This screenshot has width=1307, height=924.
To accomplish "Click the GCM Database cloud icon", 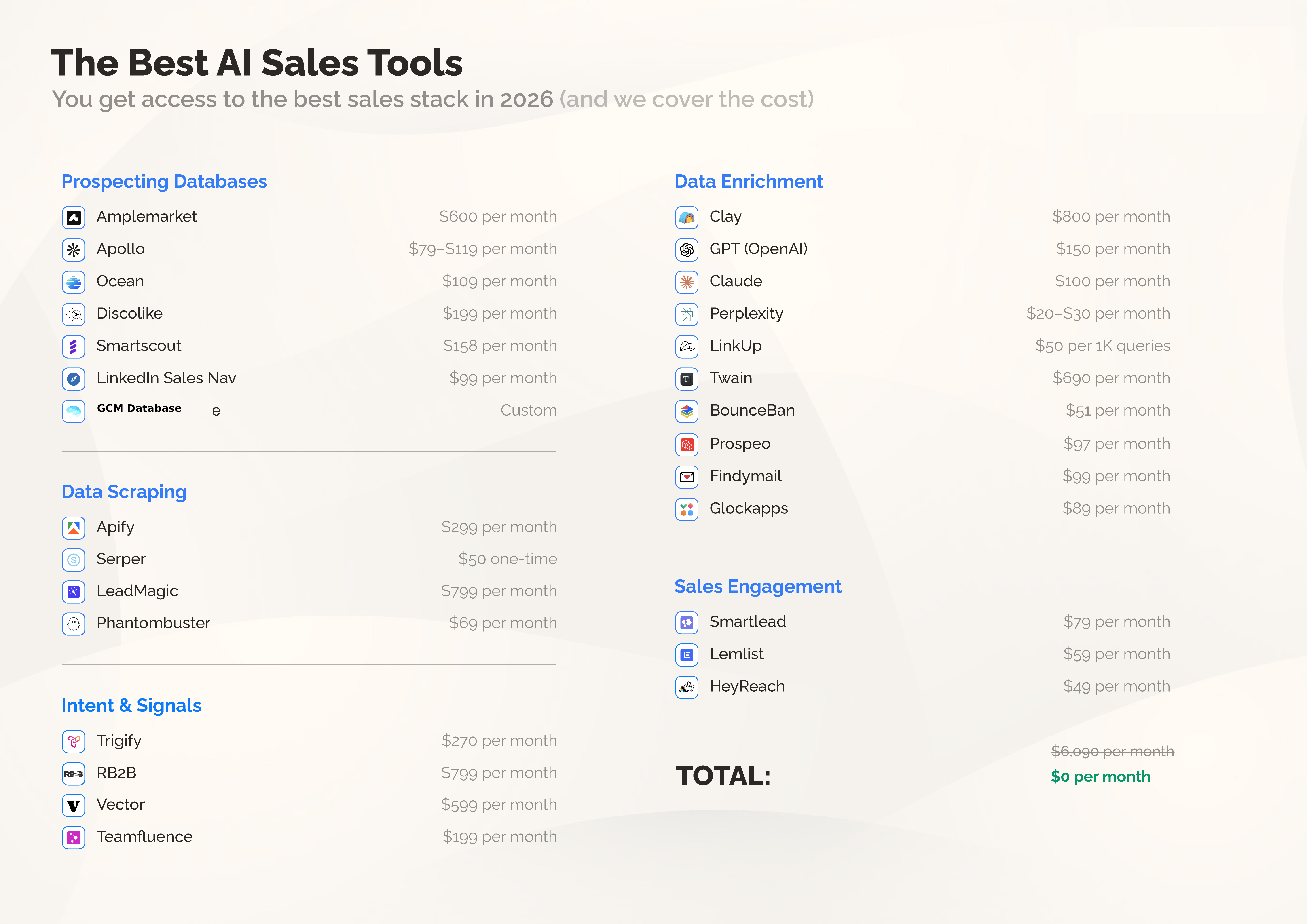I will pyautogui.click(x=73, y=411).
